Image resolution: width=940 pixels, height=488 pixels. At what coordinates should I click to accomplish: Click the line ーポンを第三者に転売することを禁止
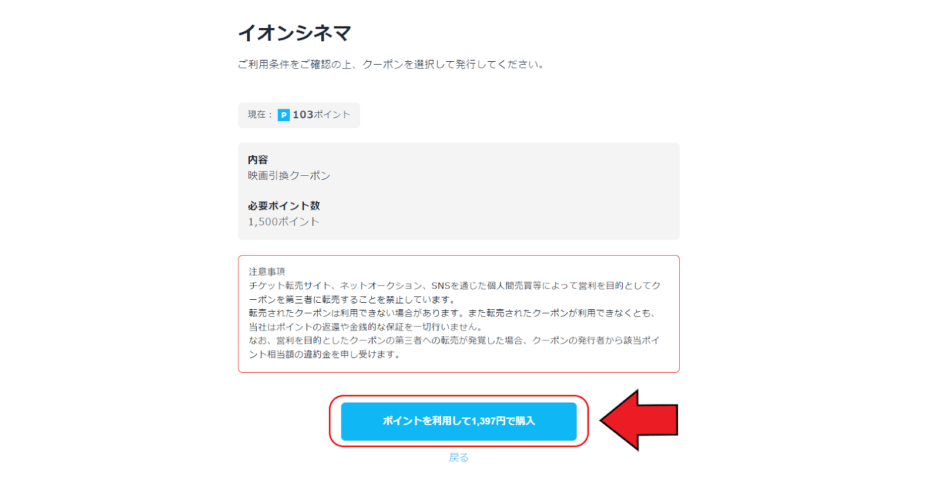click(352, 299)
